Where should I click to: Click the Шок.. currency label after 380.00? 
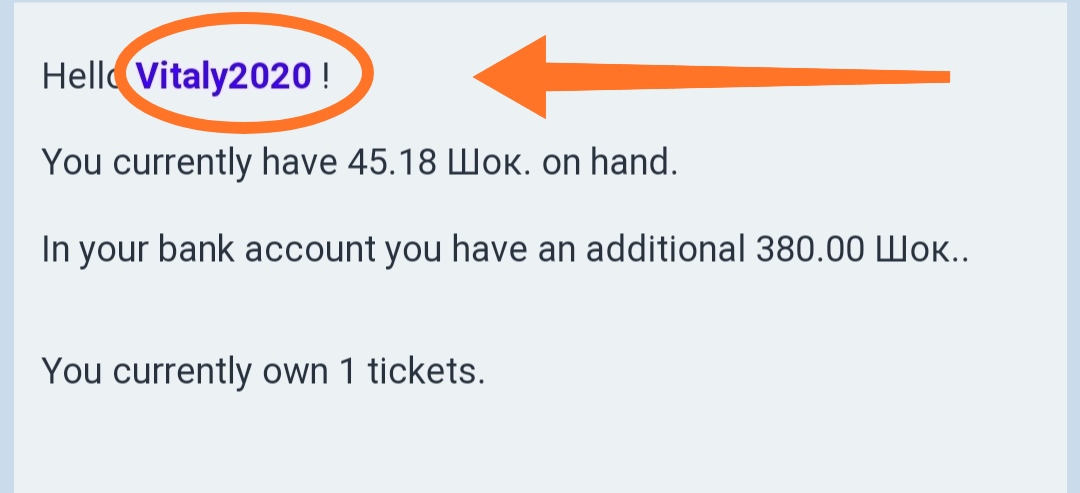[x=923, y=249]
